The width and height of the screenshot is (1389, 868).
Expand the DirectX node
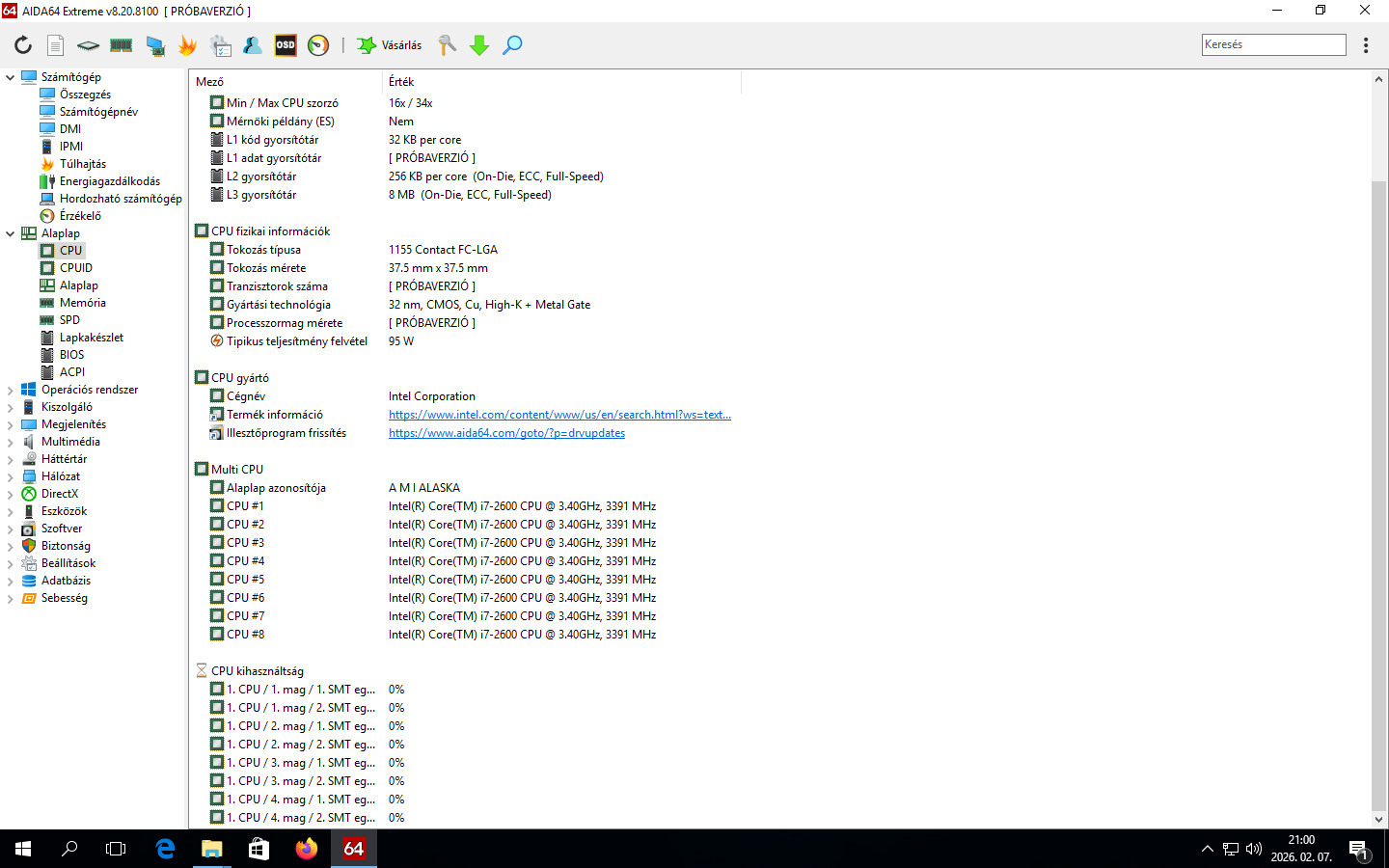click(x=11, y=494)
